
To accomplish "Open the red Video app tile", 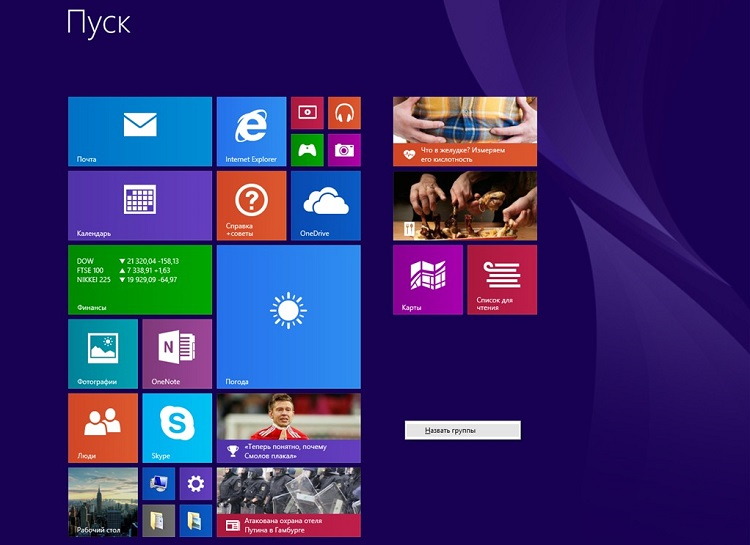I will [307, 113].
